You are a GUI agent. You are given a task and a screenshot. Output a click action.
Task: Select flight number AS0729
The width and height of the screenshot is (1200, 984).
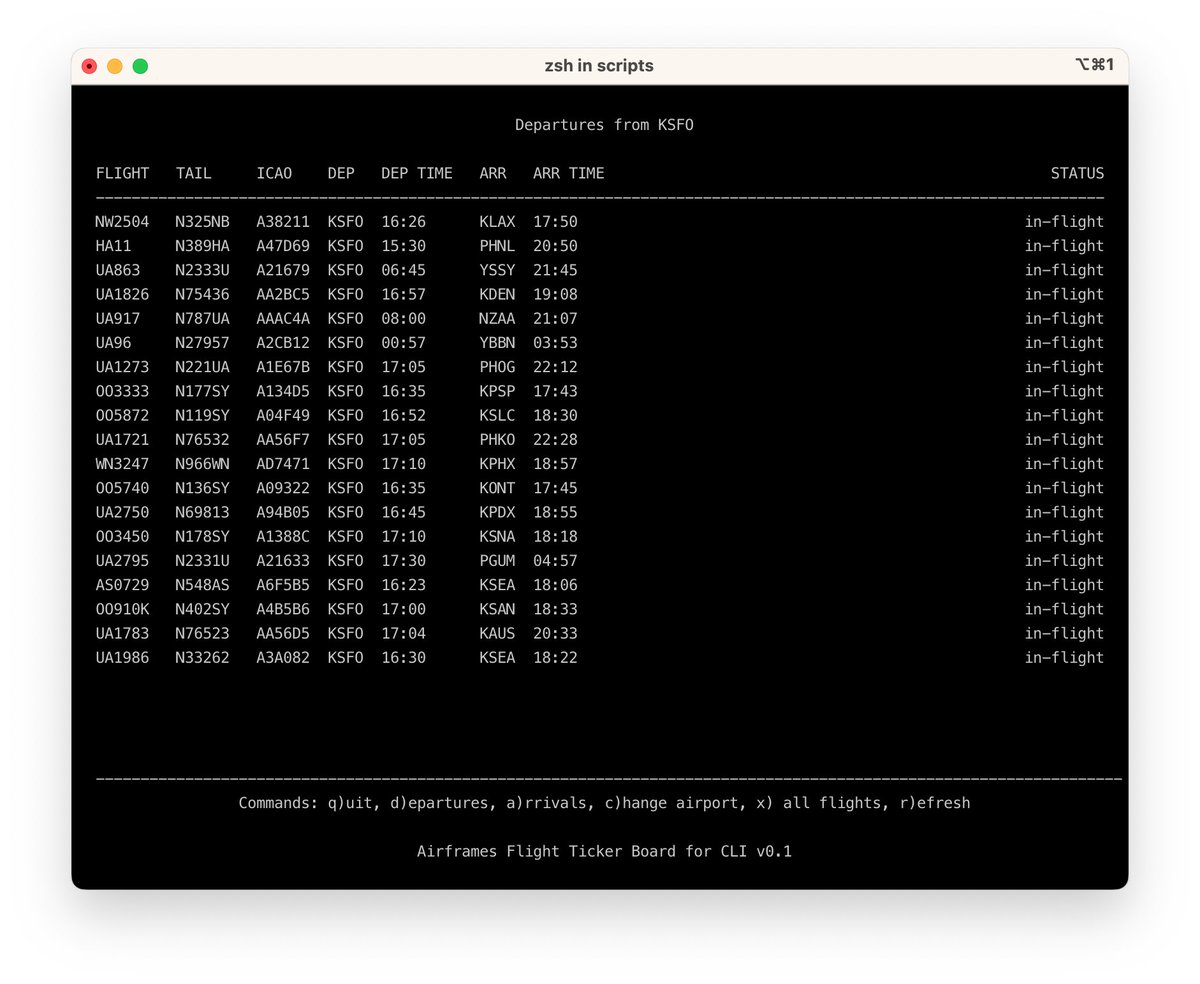pos(122,585)
